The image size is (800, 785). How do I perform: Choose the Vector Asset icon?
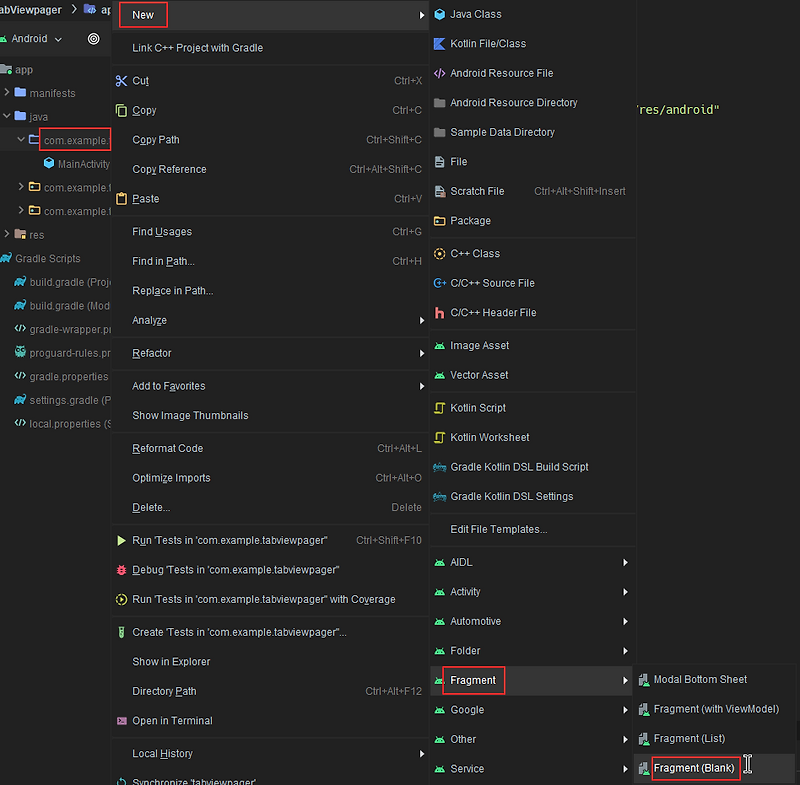click(440, 374)
